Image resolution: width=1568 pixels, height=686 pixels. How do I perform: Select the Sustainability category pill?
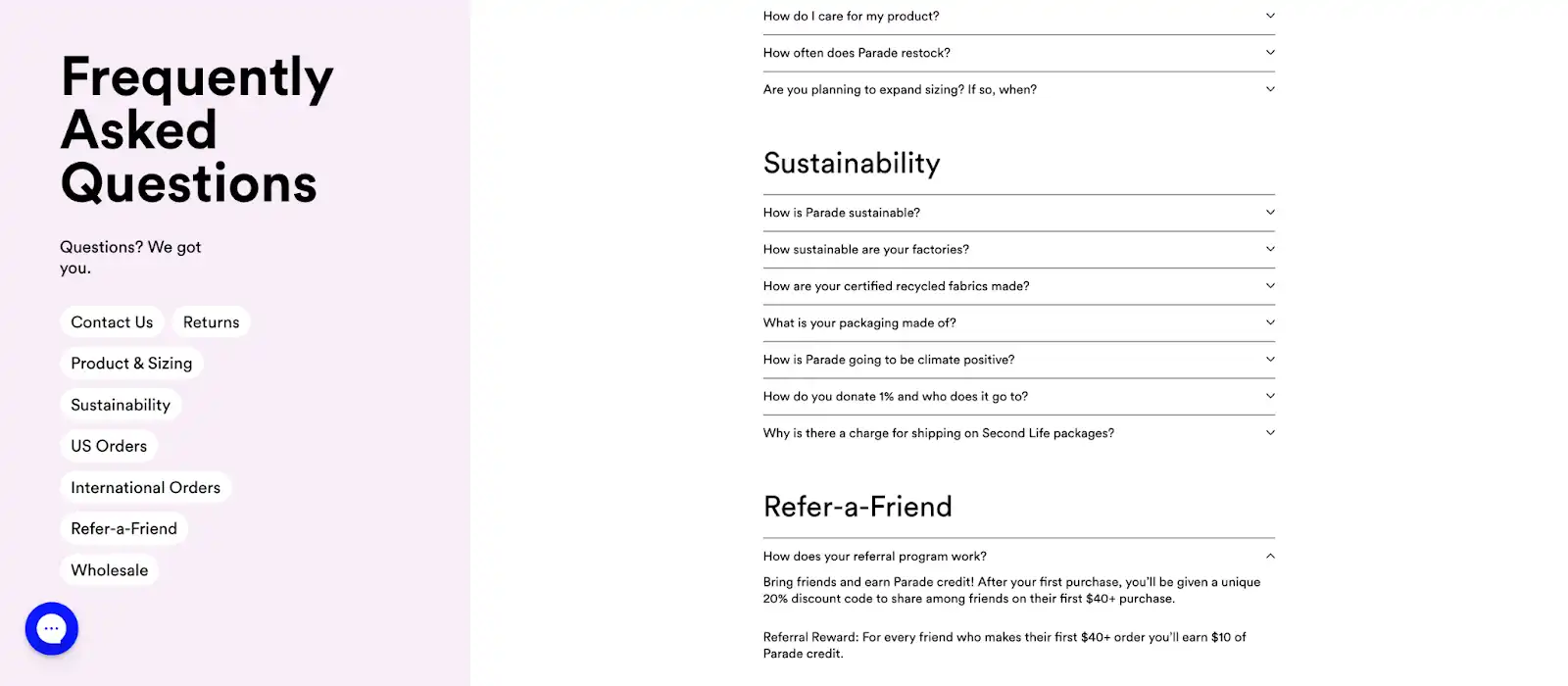121,405
